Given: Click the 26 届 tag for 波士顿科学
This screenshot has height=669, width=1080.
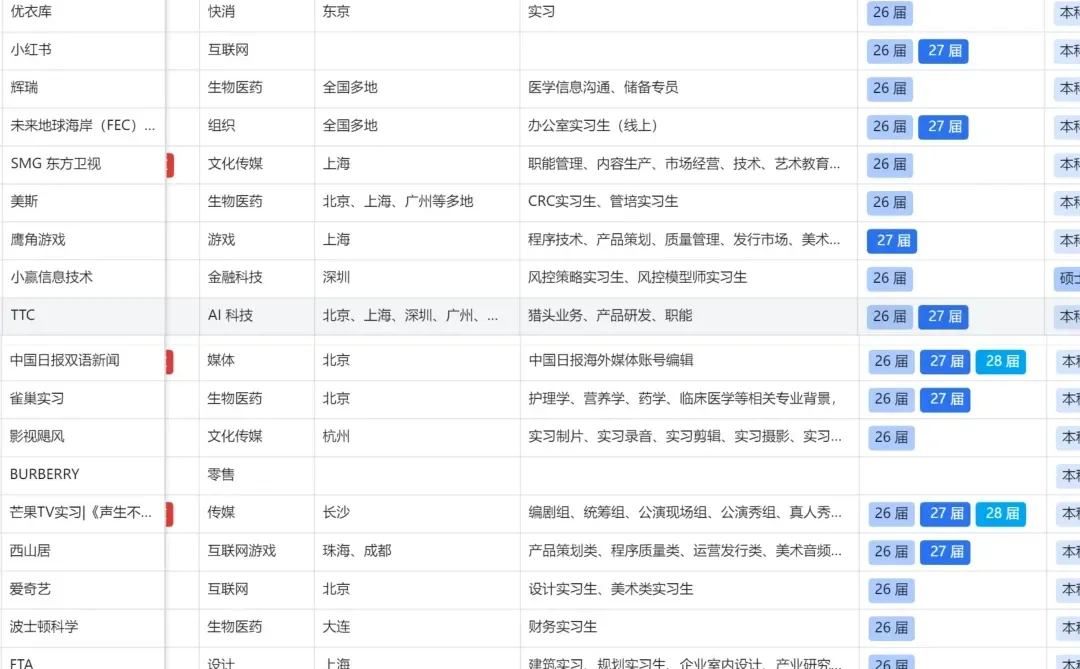Looking at the screenshot, I should (891, 628).
